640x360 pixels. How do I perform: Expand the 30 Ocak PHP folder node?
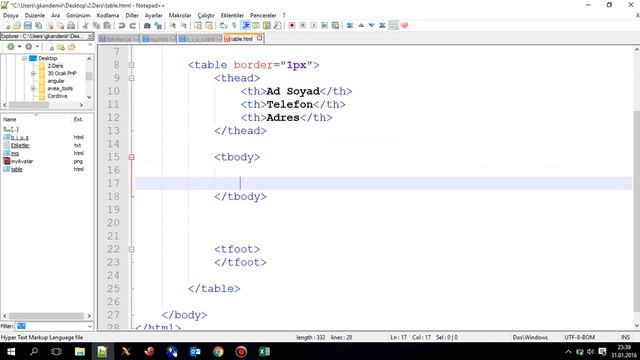click(x=33, y=73)
